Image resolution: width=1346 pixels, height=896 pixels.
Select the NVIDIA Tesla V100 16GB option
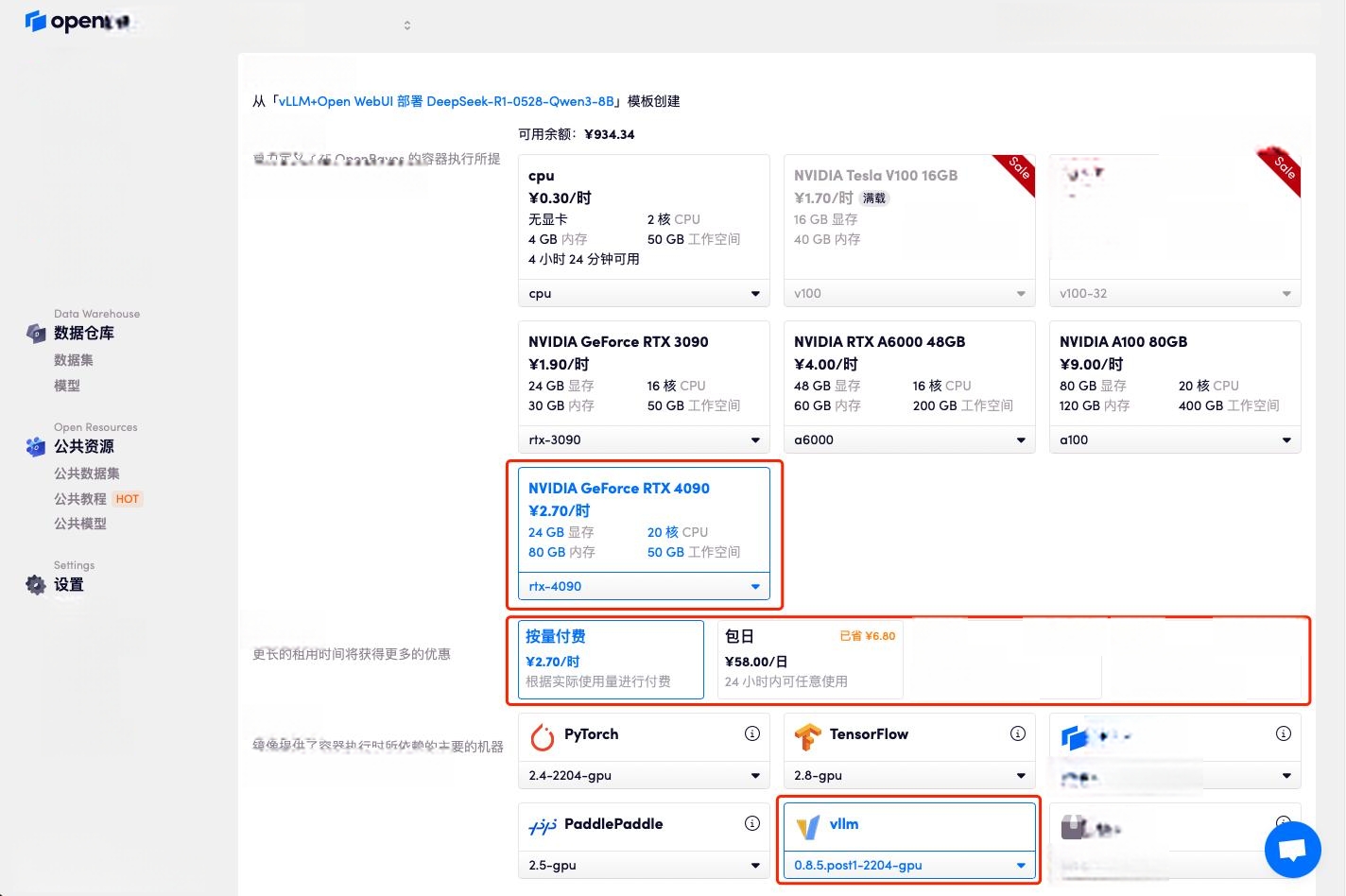[909, 216]
